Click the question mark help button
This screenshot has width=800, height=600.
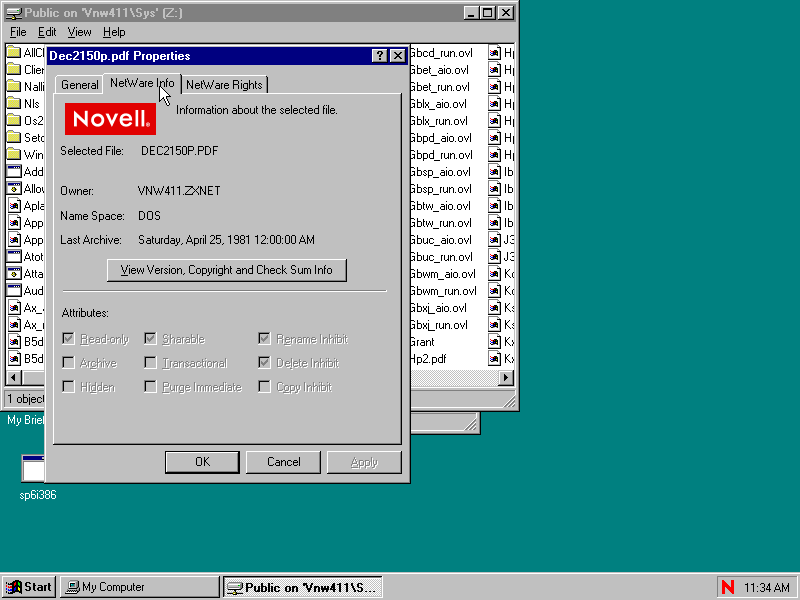(x=379, y=56)
